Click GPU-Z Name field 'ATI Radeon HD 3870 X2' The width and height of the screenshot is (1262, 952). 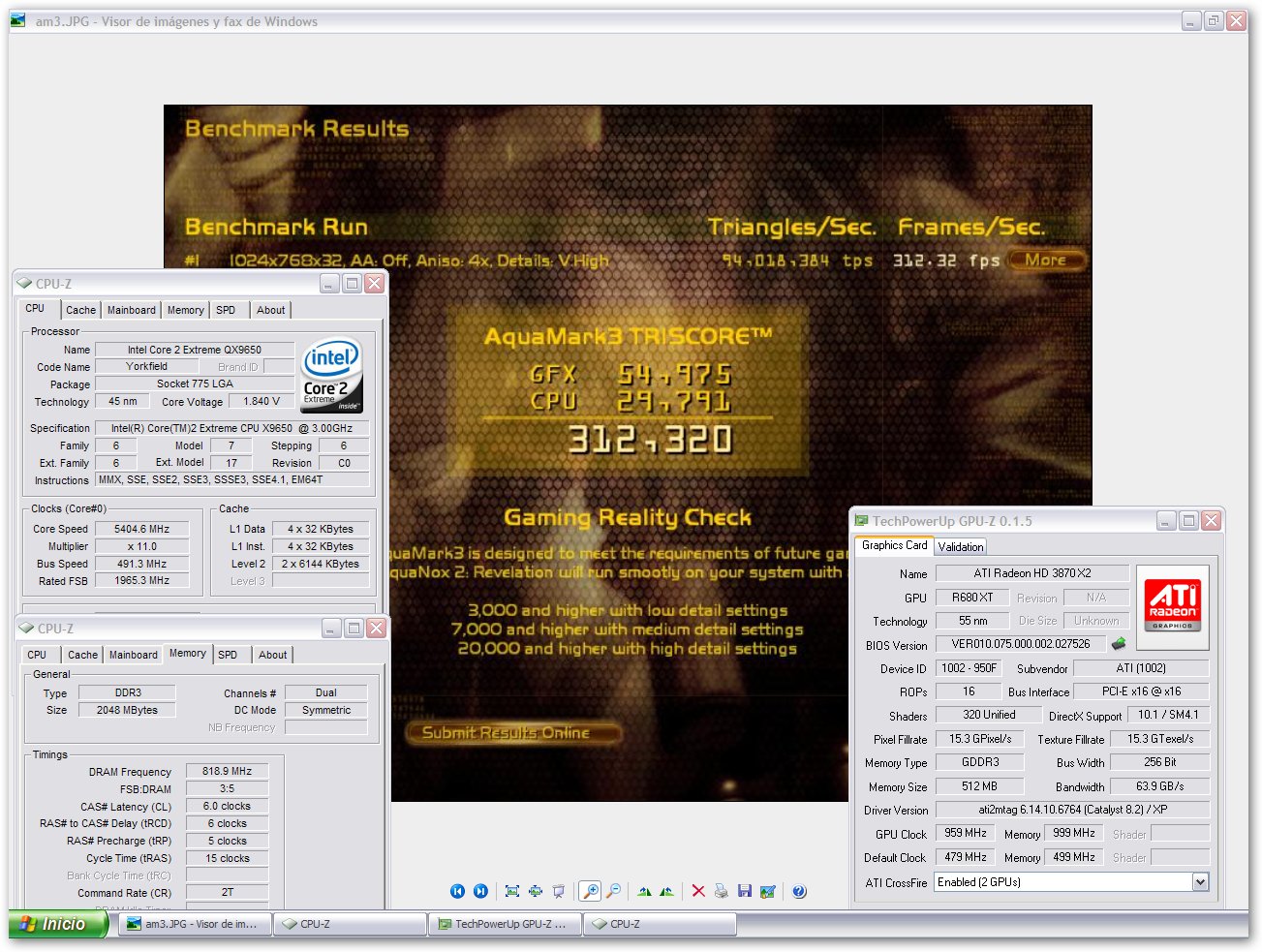pyautogui.click(x=1032, y=572)
